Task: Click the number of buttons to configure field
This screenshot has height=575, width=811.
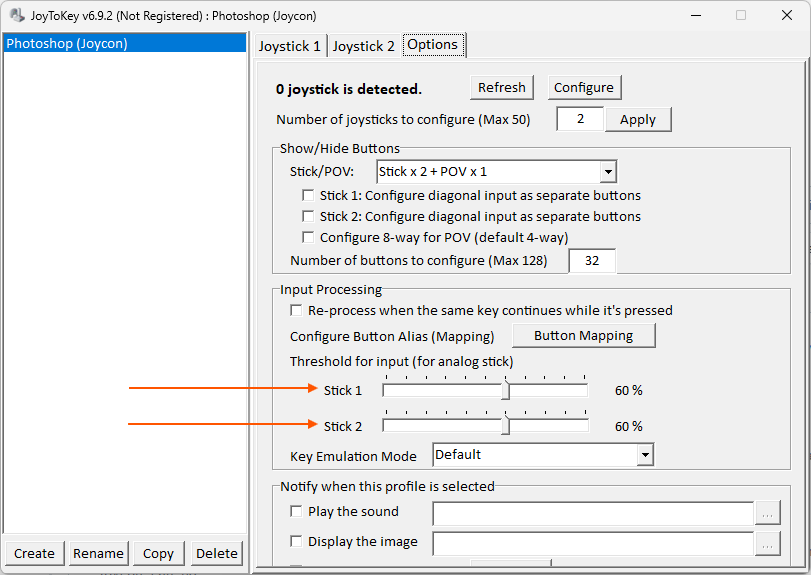Action: 592,261
